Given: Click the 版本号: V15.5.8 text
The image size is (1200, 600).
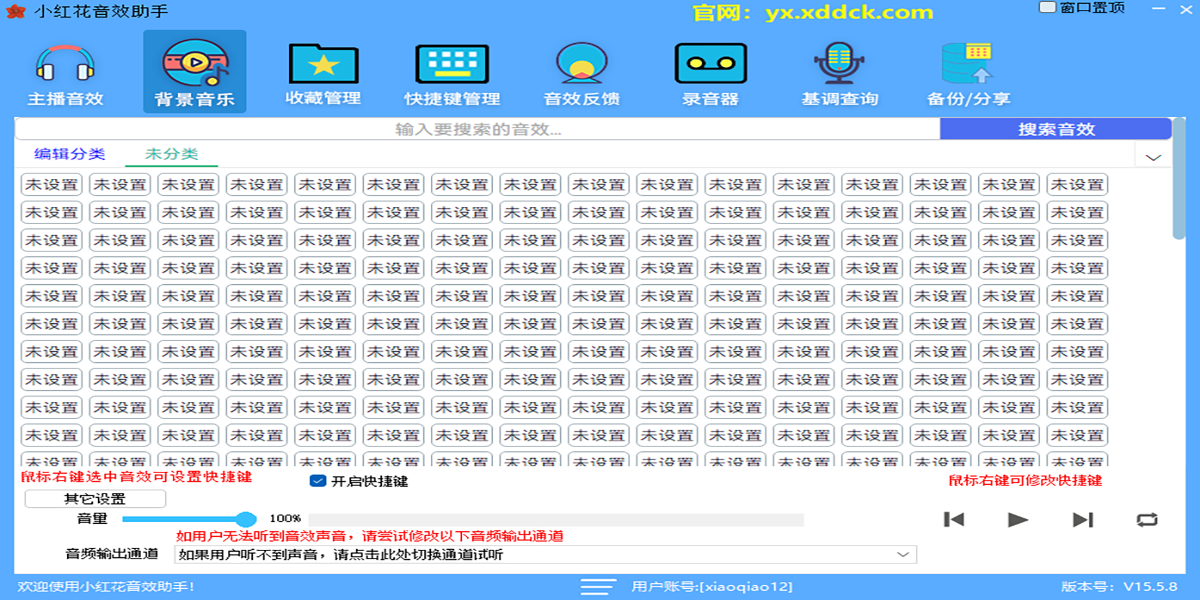Looking at the screenshot, I should 1119,587.
